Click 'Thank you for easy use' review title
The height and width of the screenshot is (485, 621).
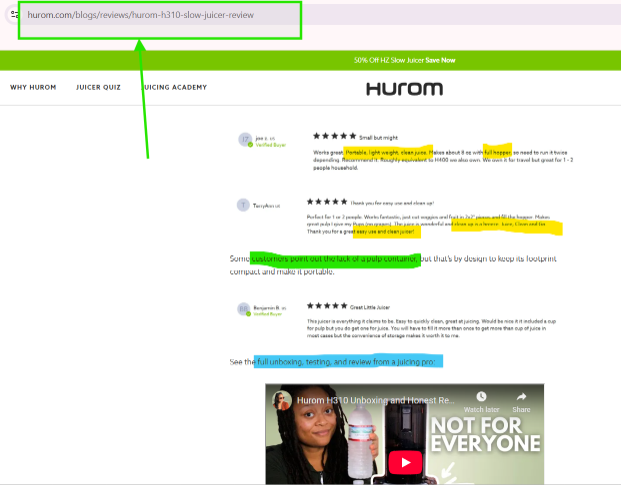coord(392,203)
